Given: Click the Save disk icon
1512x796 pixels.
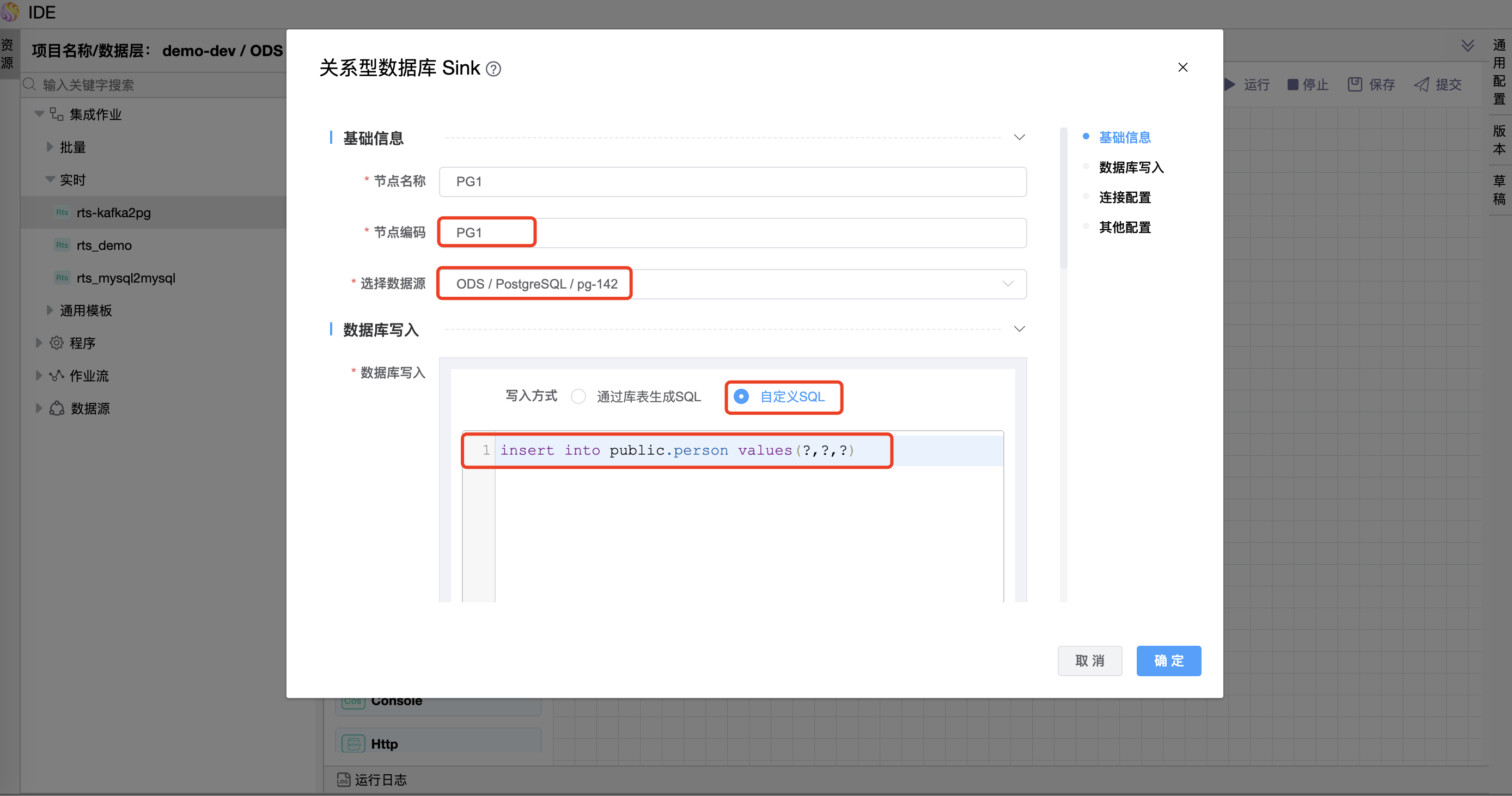Looking at the screenshot, I should [x=1355, y=84].
